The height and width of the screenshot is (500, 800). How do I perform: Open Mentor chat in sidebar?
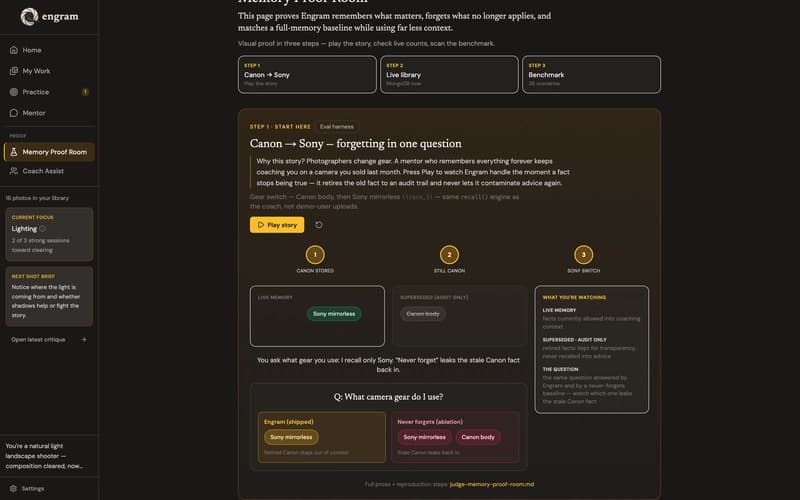click(49, 113)
